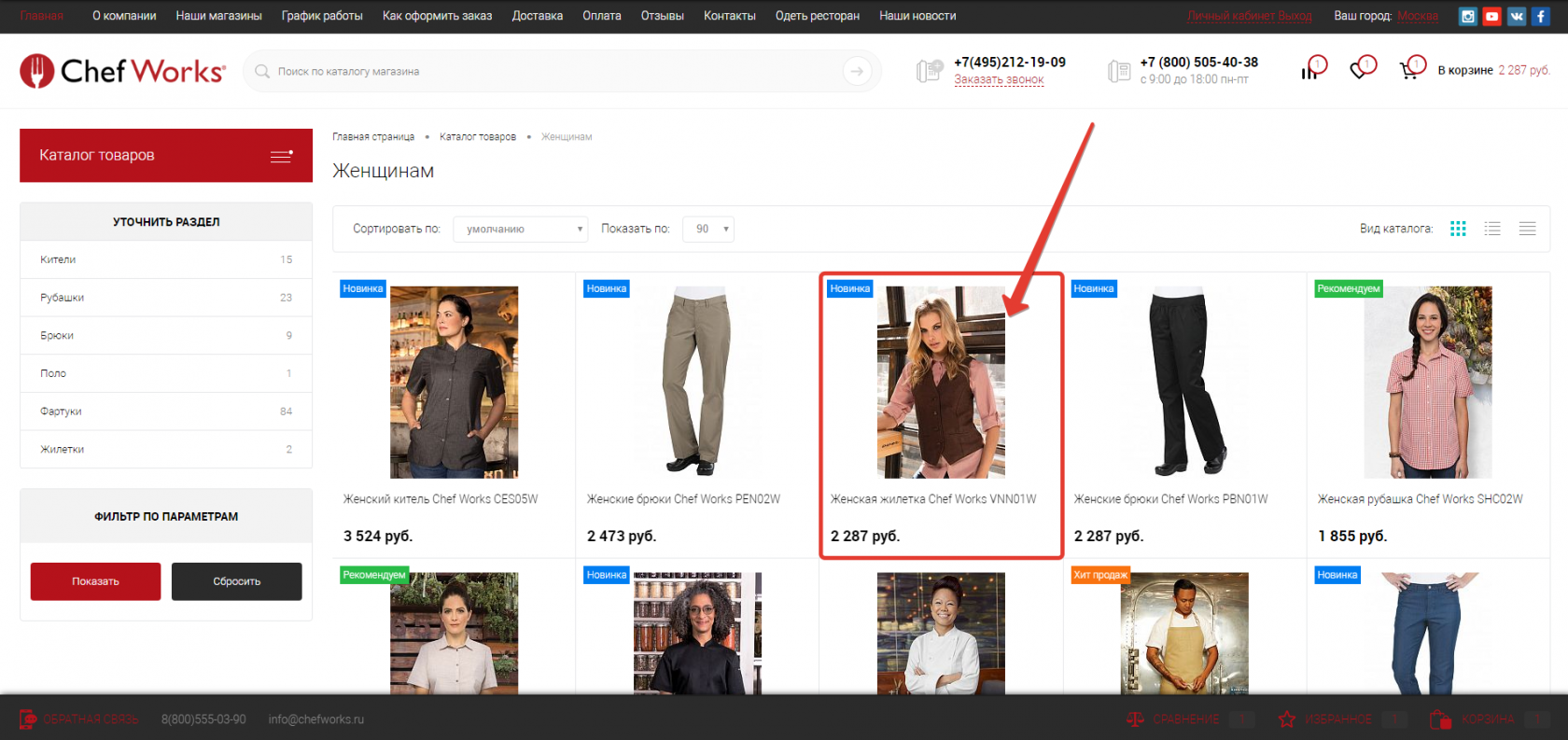Screen dimensions: 1568x740
Task: Open the Доставка menu item
Action: (x=538, y=16)
